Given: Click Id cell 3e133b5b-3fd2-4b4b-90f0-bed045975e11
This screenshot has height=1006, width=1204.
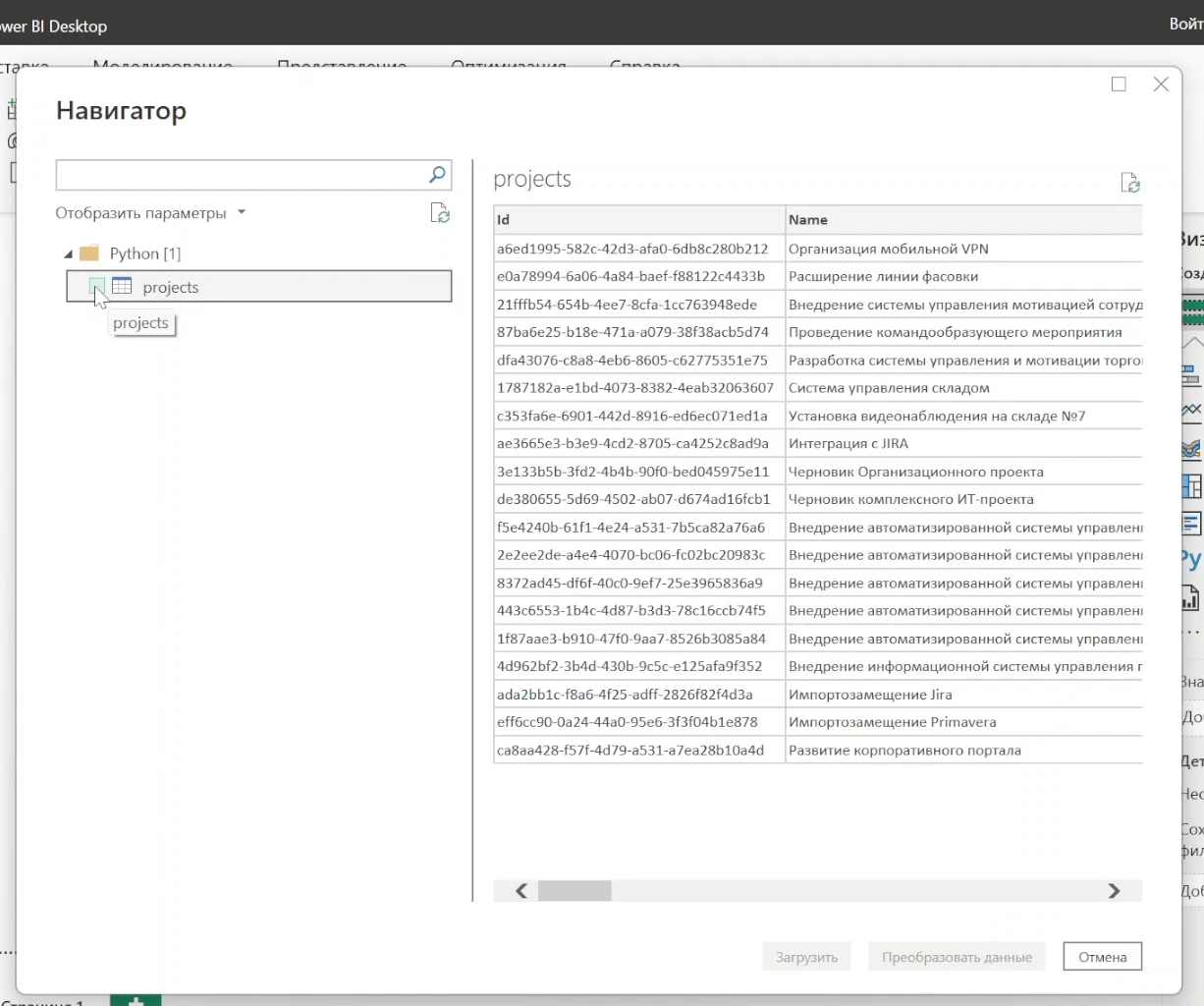Looking at the screenshot, I should 638,472.
